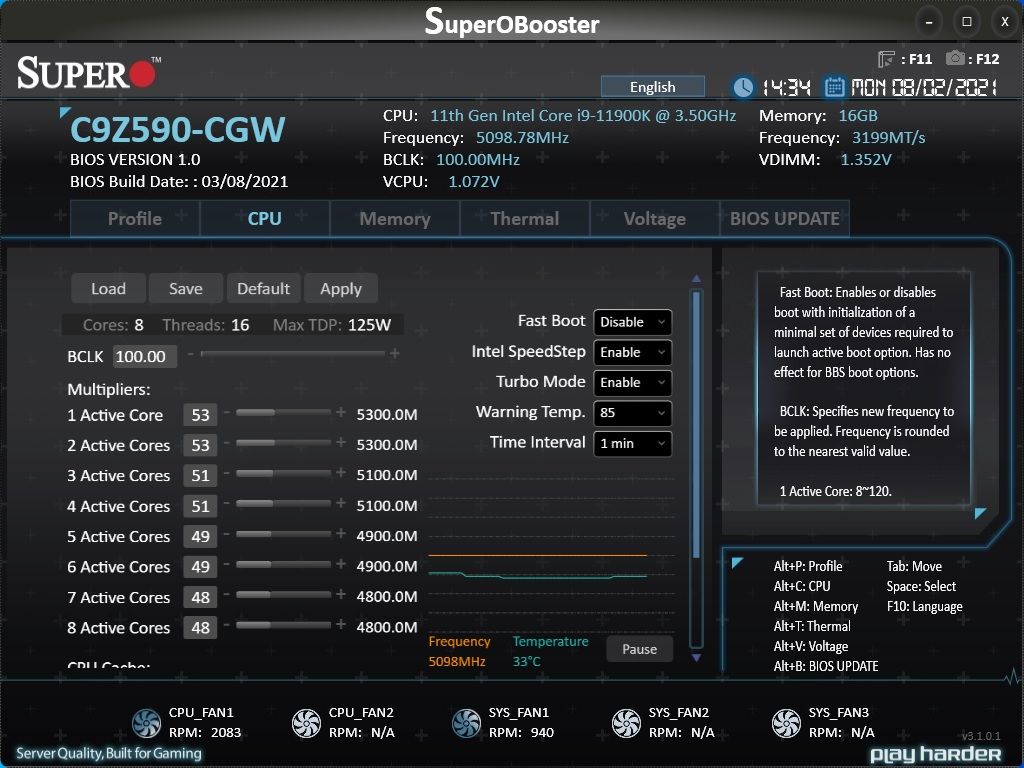Click the BCLK 100.00 input field
Screen dimensions: 1024x768
click(144, 357)
